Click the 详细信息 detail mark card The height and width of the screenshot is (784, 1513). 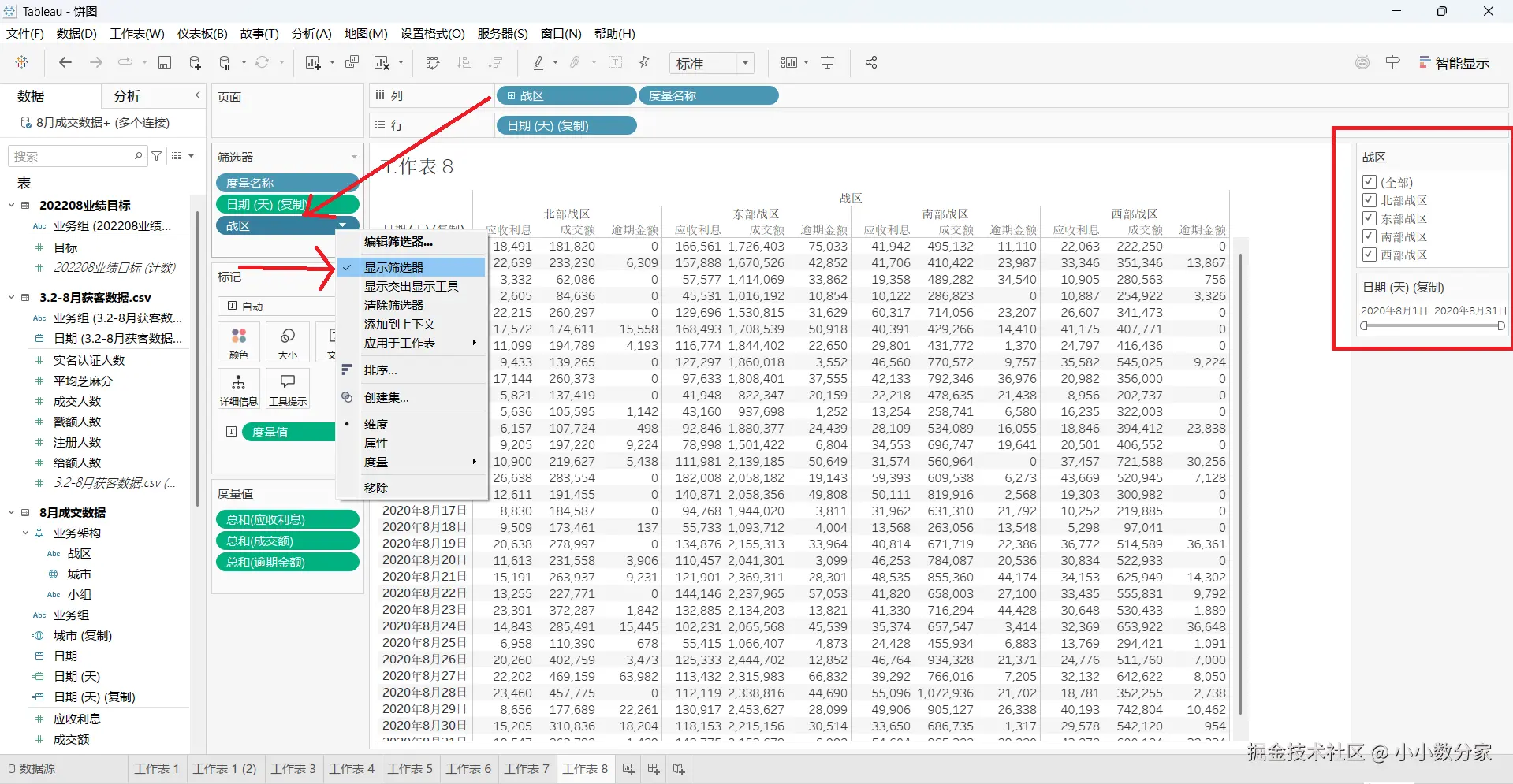[x=239, y=389]
